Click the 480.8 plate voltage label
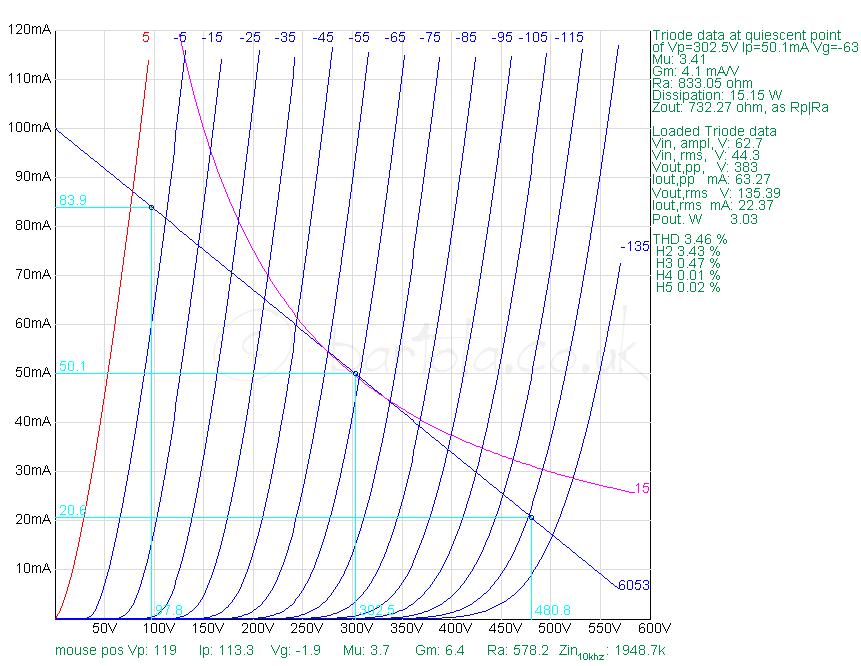Viewport: 861px width, 666px height. pos(552,610)
